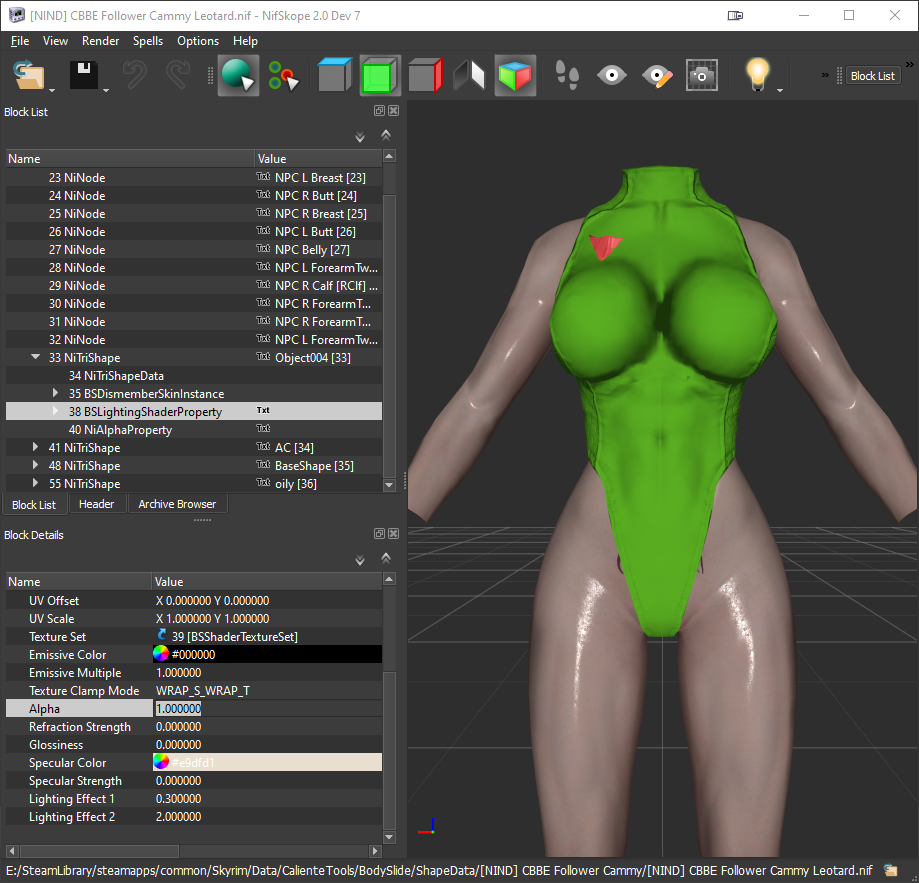Viewport: 919px width, 883px height.
Task: Click the status bar folder icon
Action: 891,871
